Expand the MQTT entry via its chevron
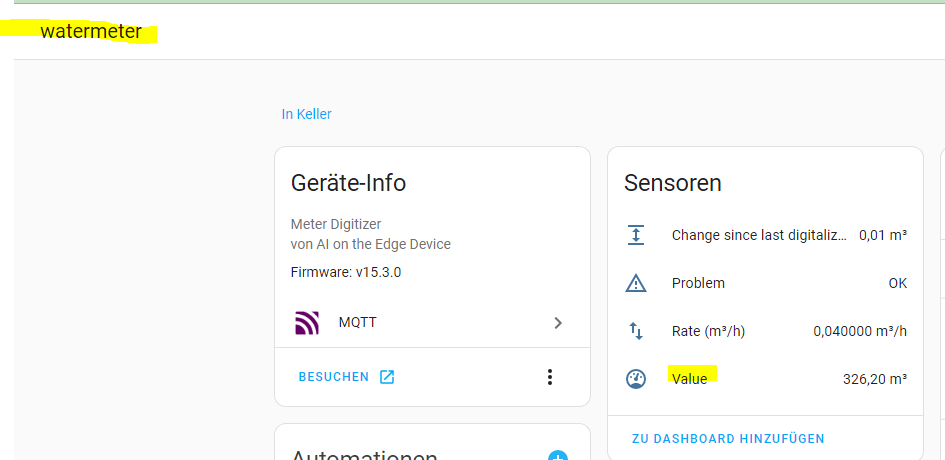Image resolution: width=945 pixels, height=460 pixels. 558,322
